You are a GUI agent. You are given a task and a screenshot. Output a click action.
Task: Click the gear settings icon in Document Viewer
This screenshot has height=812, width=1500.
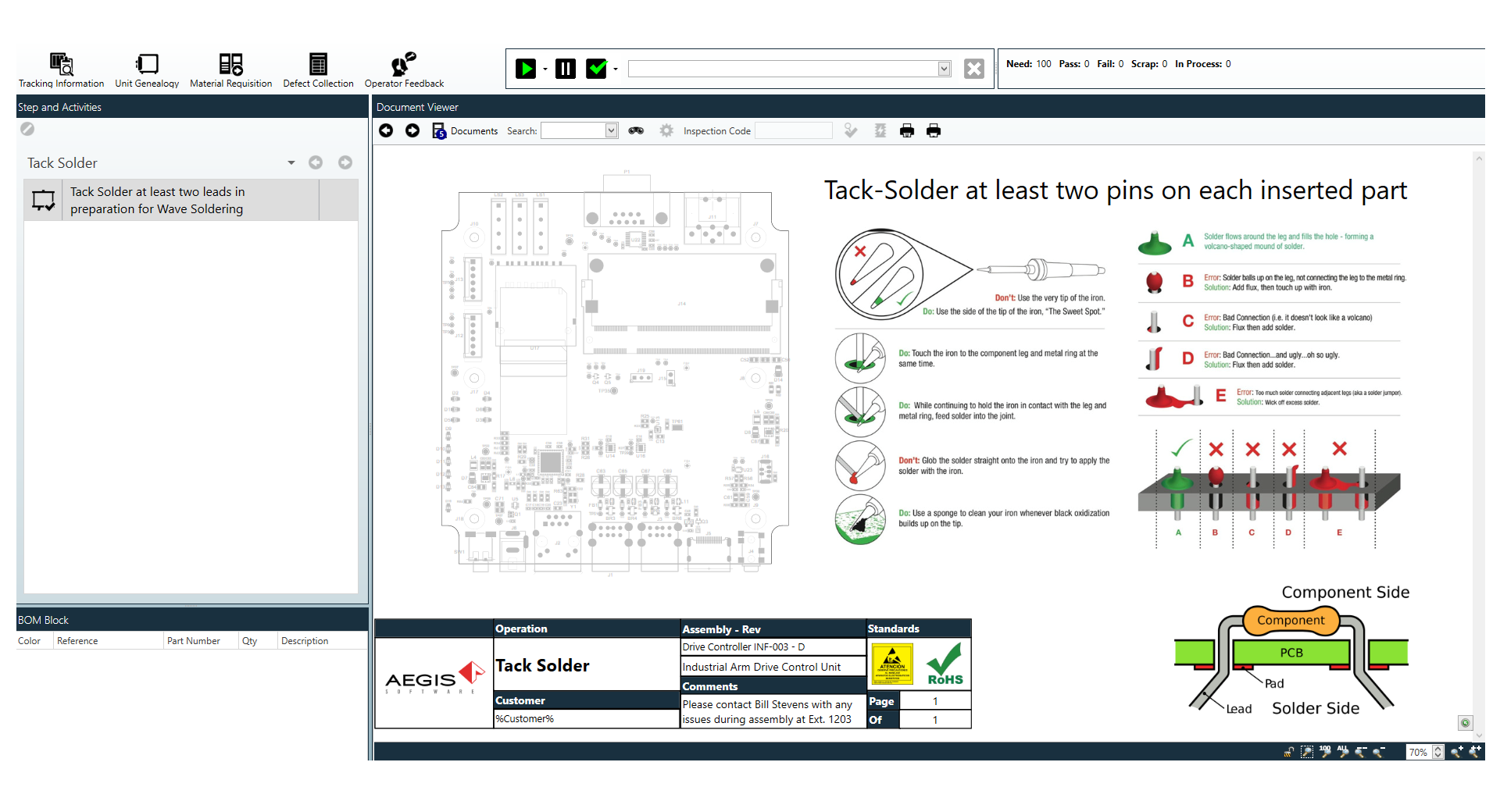pos(666,130)
